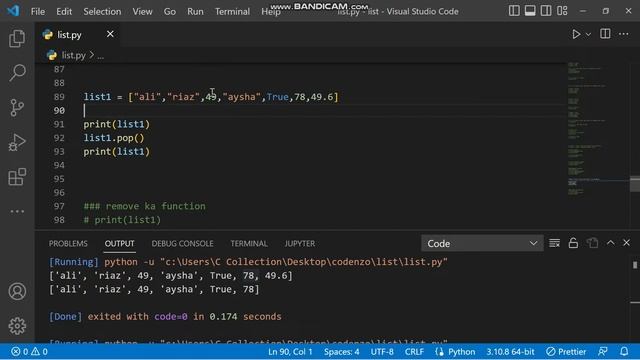This screenshot has width=640, height=360.
Task: Click line number 92 in gutter
Action: pyautogui.click(x=59, y=138)
